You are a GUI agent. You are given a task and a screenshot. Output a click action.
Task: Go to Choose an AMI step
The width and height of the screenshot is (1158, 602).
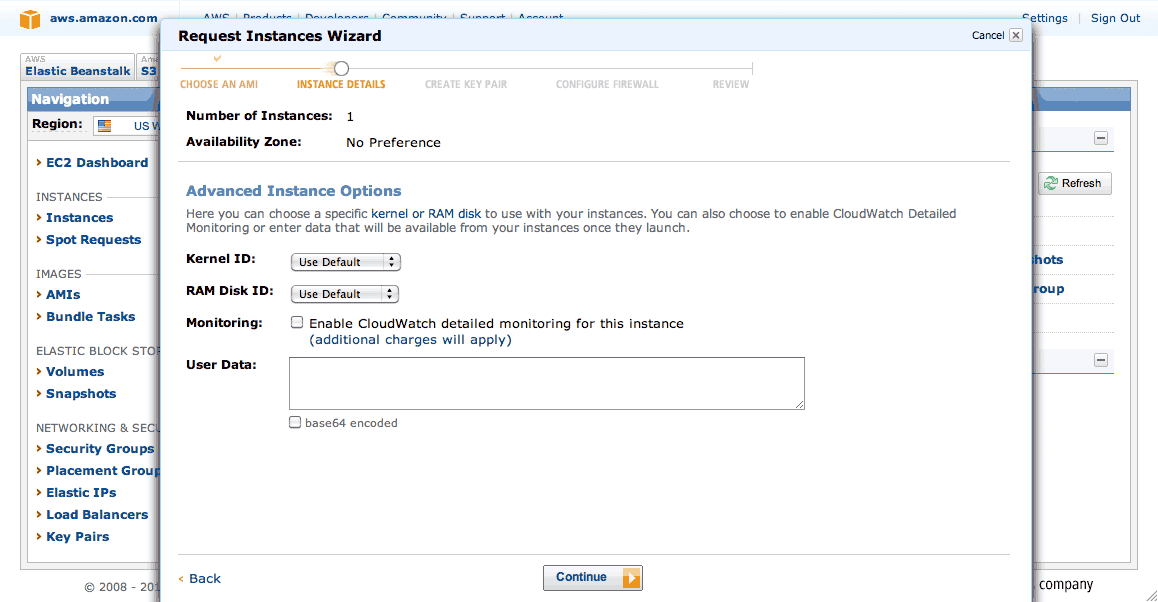[219, 84]
